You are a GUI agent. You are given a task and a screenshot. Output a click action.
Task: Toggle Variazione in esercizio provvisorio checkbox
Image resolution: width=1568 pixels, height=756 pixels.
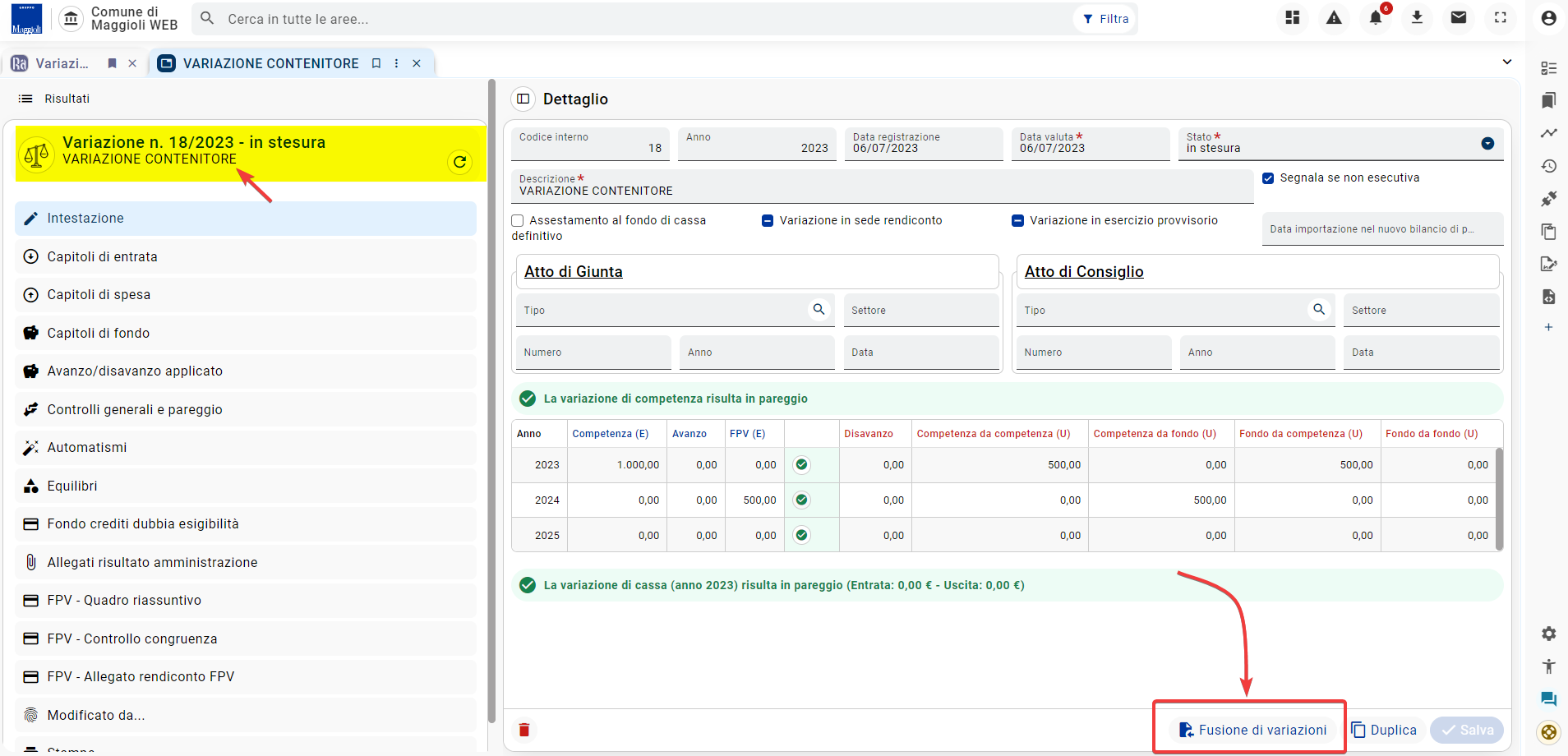pos(1017,220)
